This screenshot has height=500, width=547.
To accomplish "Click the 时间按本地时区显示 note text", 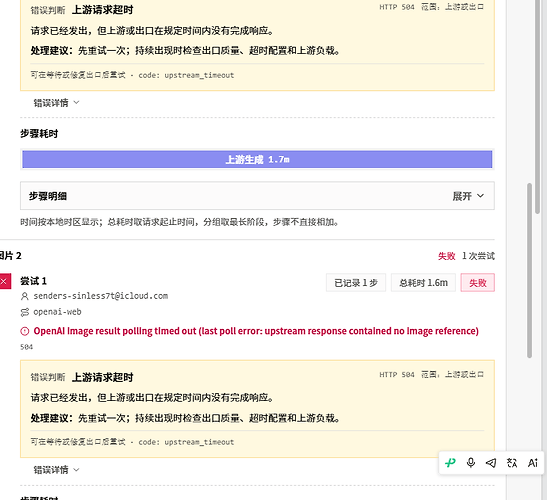I will point(179,222).
